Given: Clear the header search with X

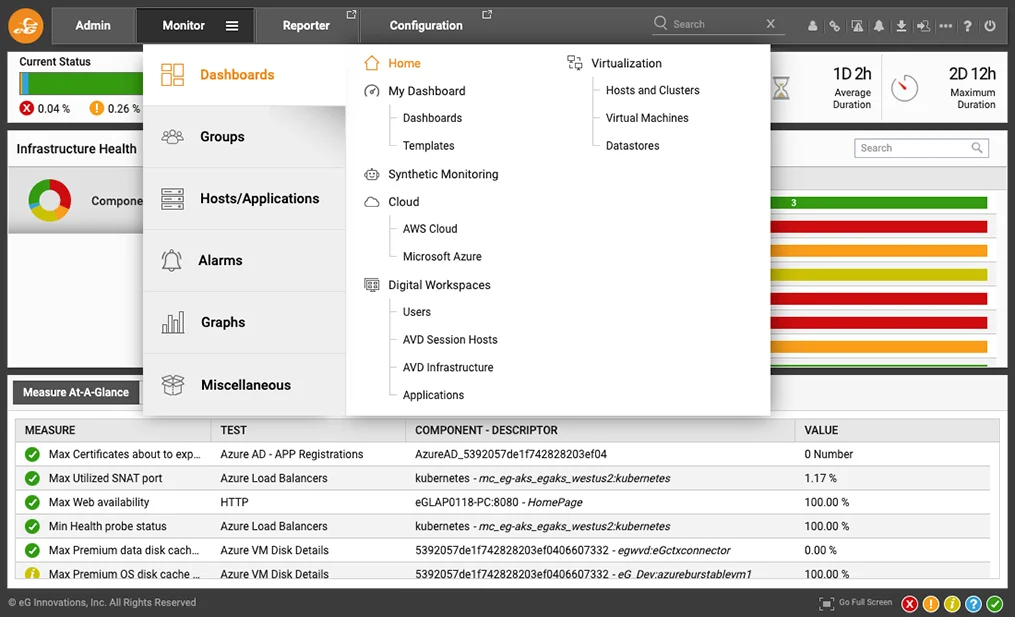Looking at the screenshot, I should pyautogui.click(x=770, y=23).
